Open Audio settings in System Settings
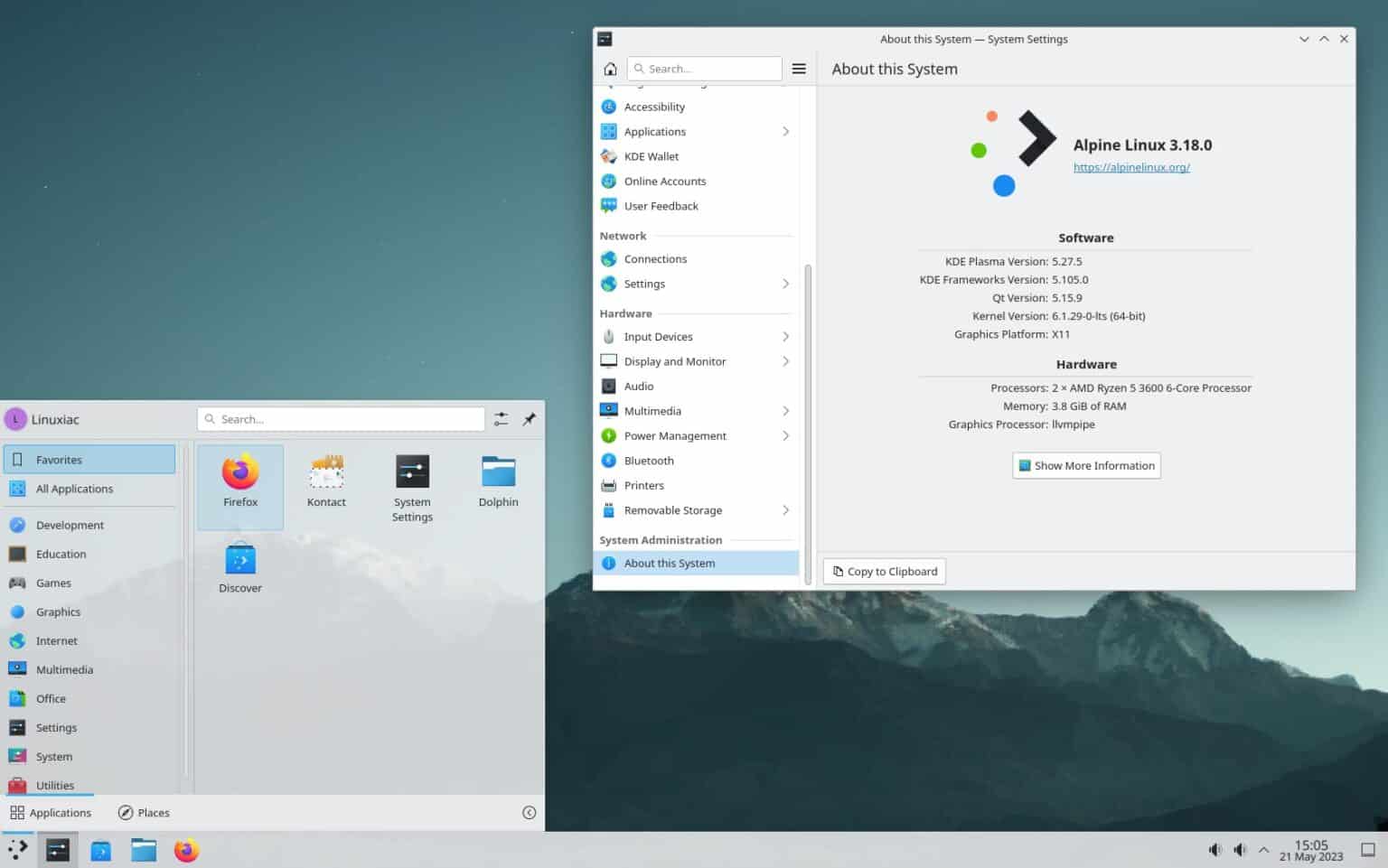This screenshot has width=1388, height=868. [640, 386]
